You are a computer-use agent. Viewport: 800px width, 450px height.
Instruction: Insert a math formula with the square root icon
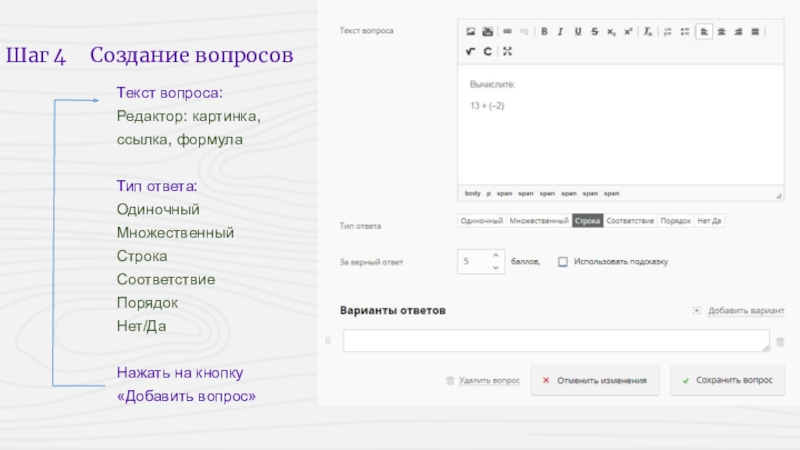[470, 51]
